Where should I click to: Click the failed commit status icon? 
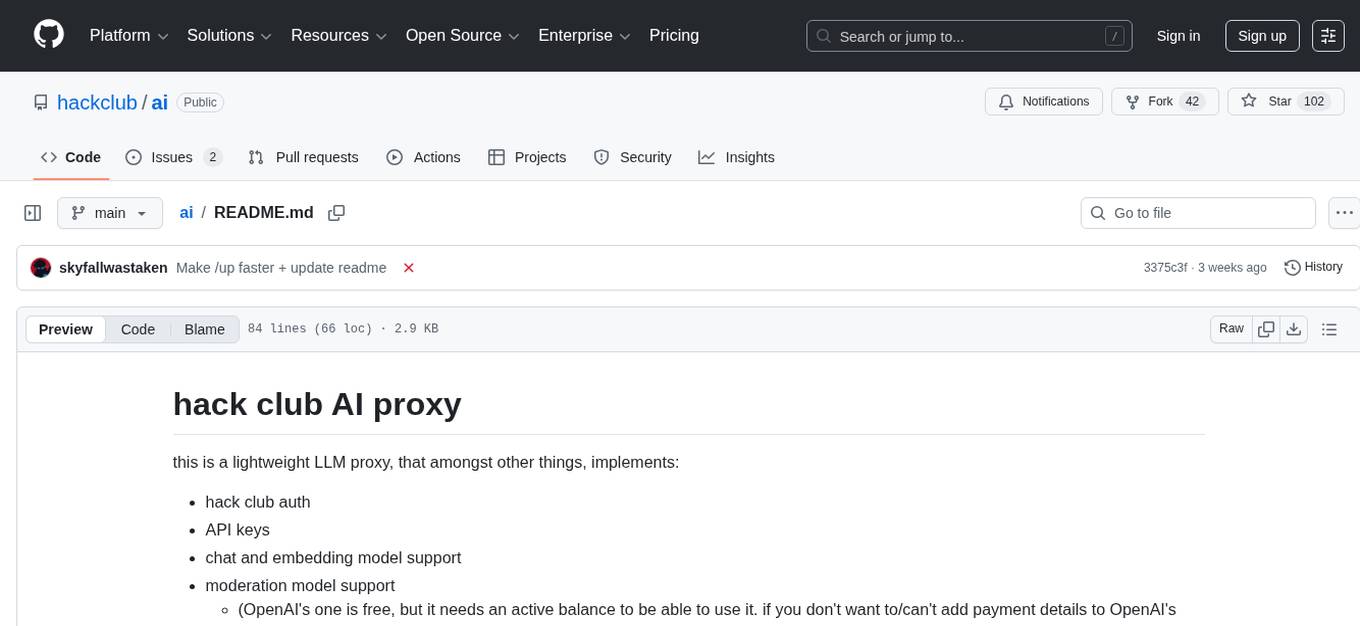(408, 268)
